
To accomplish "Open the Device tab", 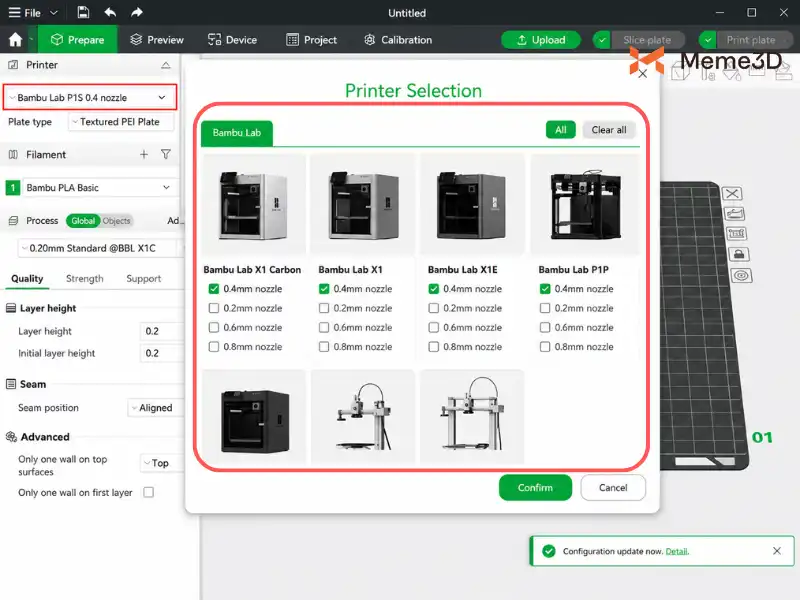I will pos(233,40).
